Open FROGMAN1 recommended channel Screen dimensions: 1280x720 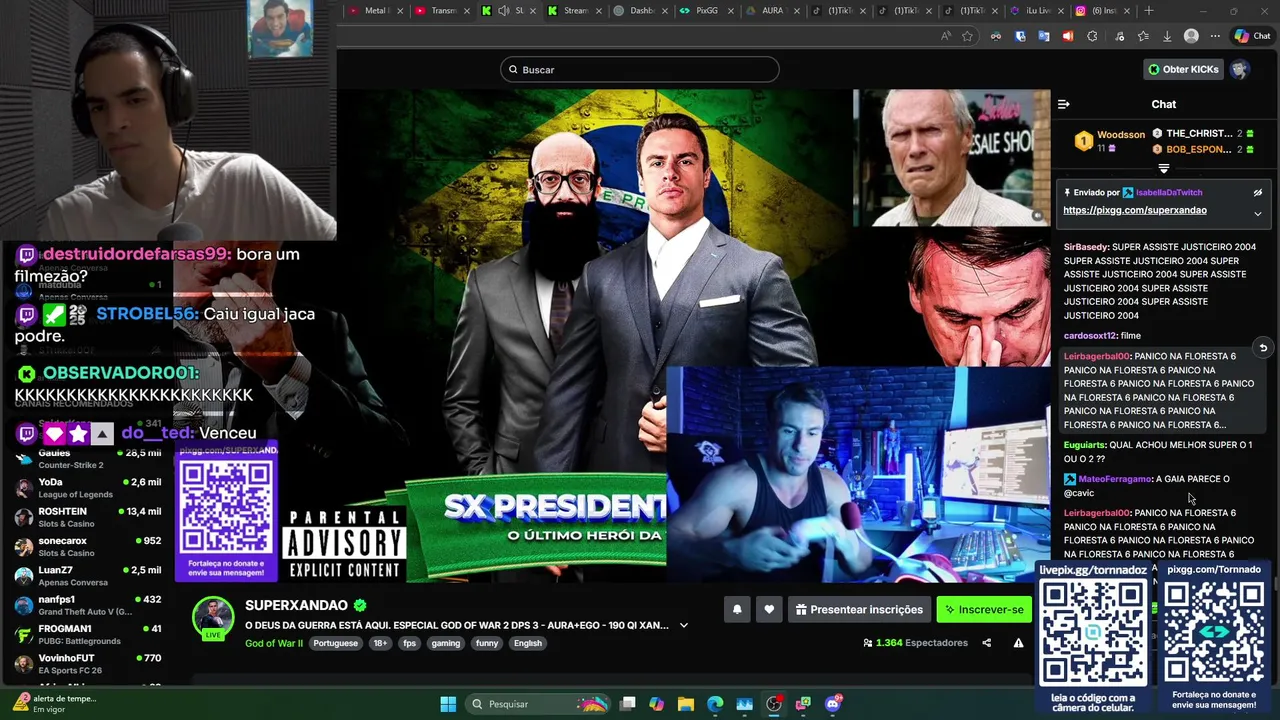[88, 634]
